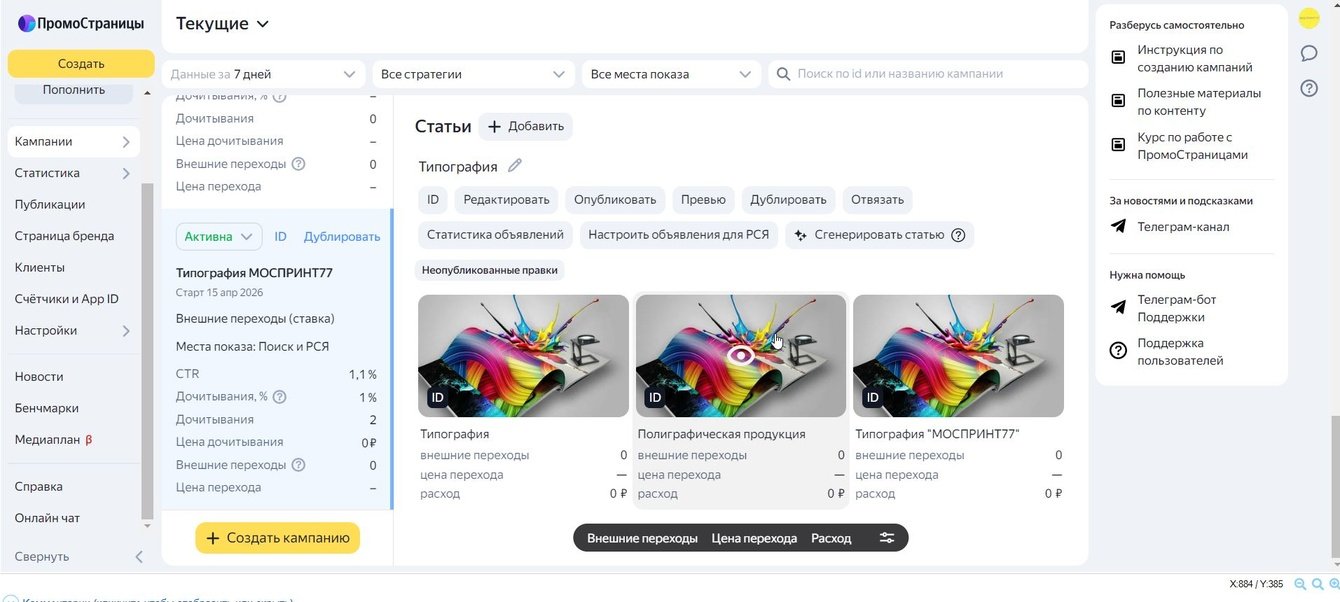Sort by Внешние переходы in bottom bar
Screen dimensions: 1340x602
[x=642, y=538]
